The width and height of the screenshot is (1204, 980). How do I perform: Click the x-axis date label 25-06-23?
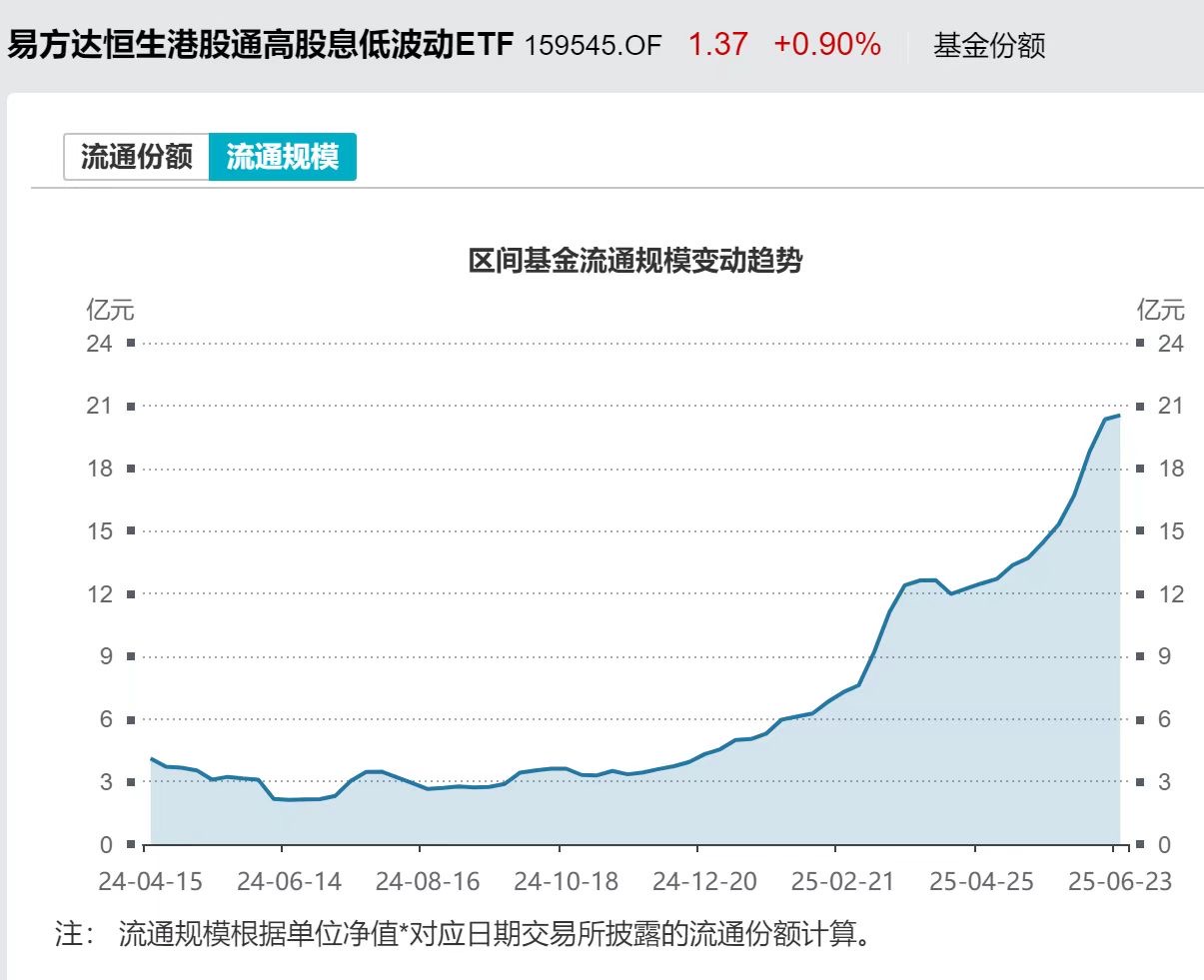(1119, 882)
